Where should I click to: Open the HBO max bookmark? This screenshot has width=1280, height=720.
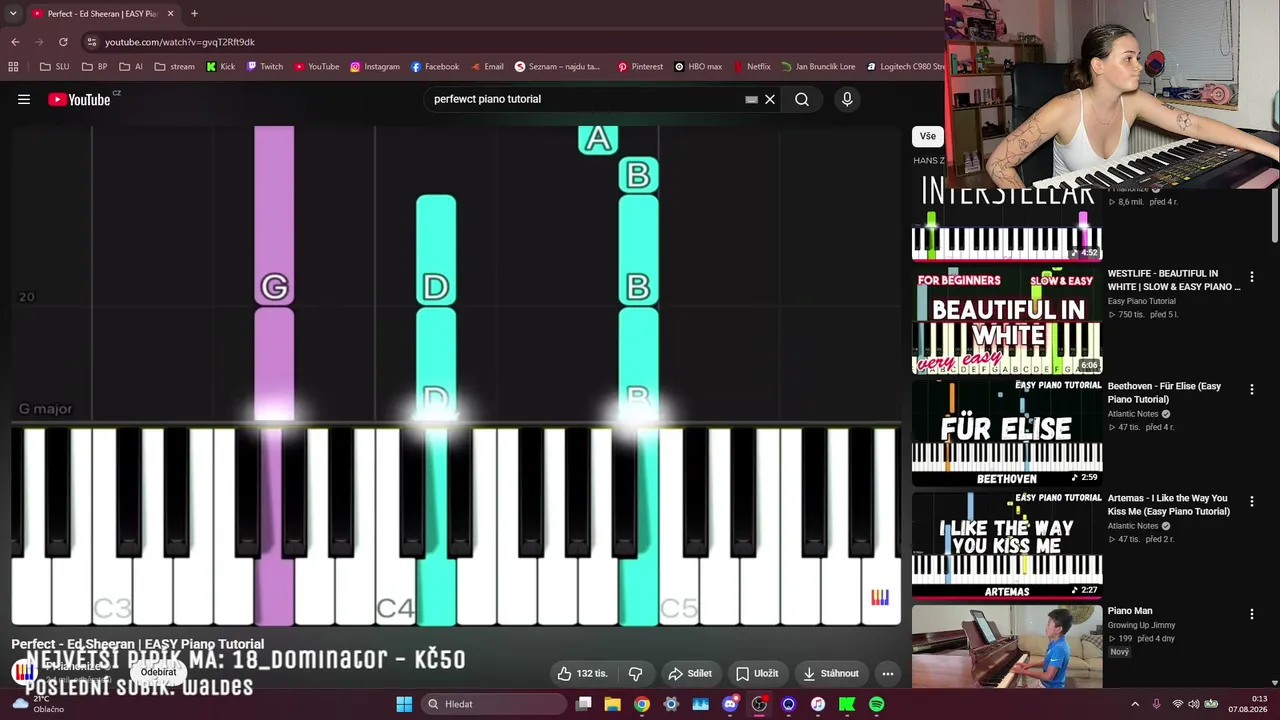[x=698, y=67]
